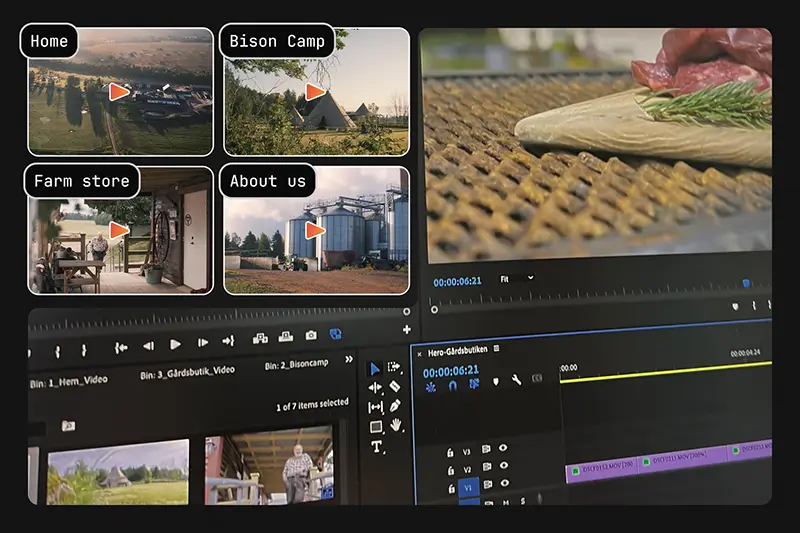Solo the audio track with S button
The width and height of the screenshot is (800, 533).
(522, 501)
